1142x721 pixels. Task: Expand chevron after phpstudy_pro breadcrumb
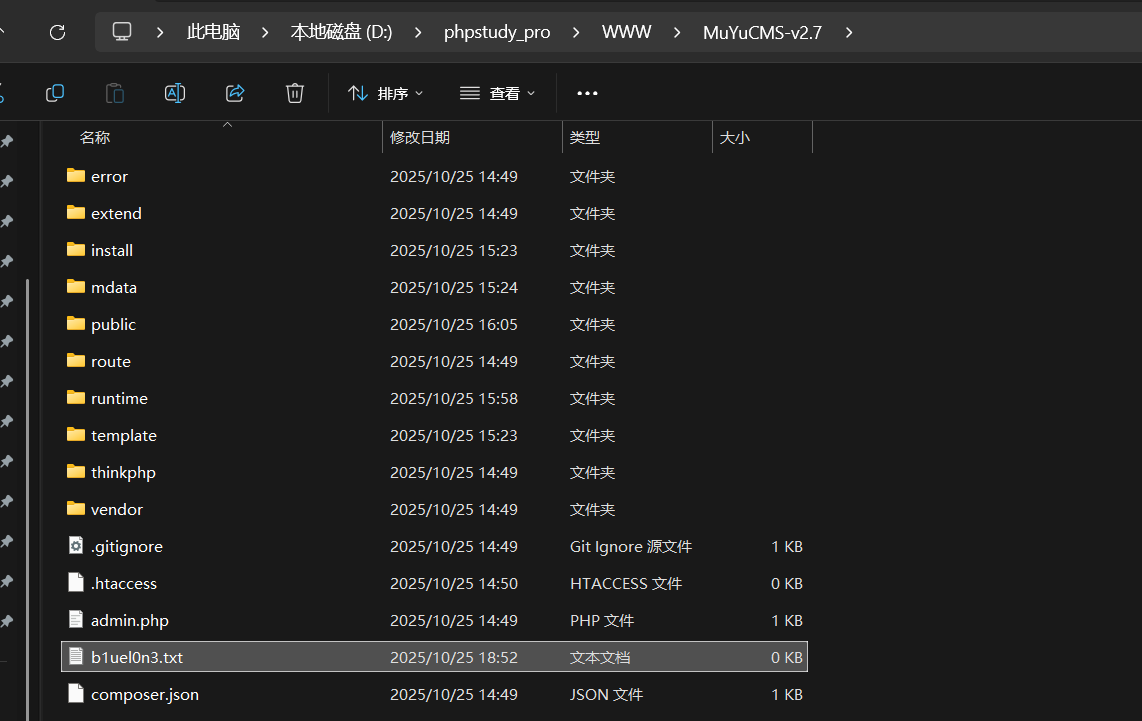(x=576, y=32)
